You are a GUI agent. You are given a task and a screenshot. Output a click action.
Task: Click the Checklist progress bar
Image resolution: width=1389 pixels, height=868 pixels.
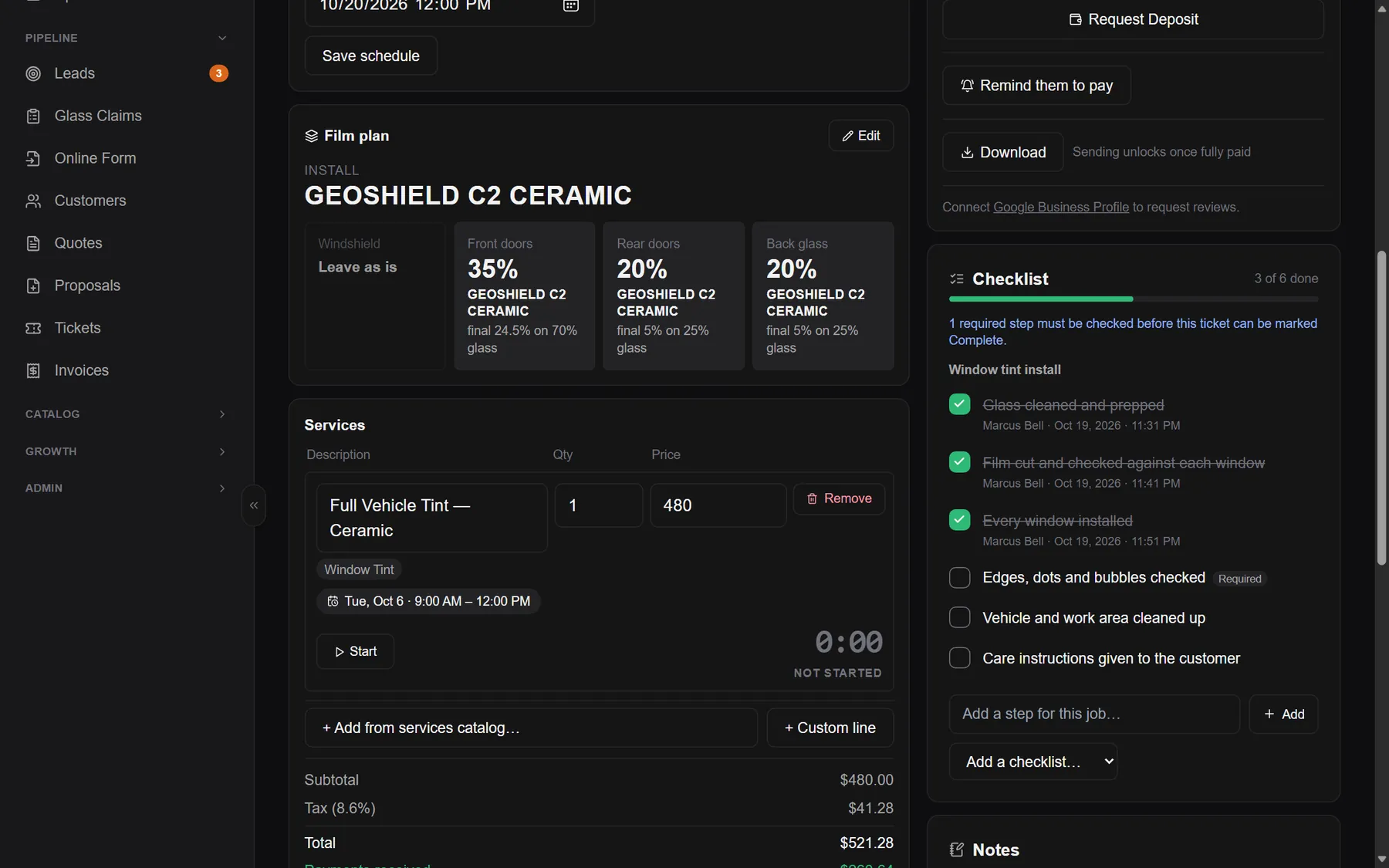pyautogui.click(x=1134, y=299)
